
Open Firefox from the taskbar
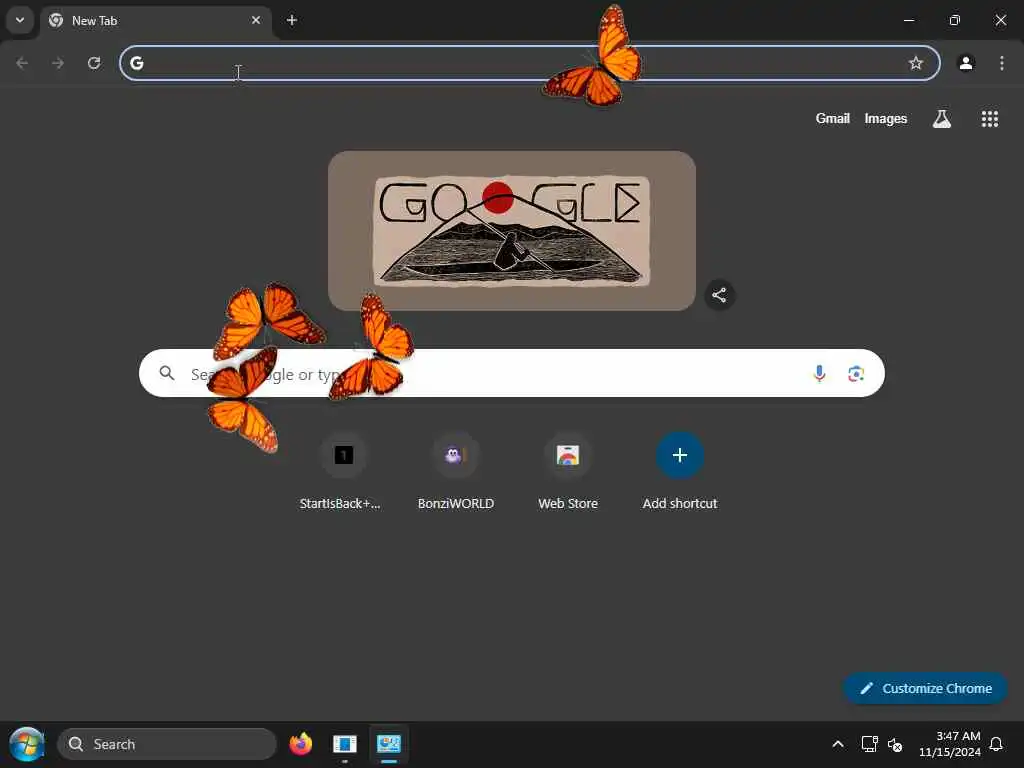300,744
